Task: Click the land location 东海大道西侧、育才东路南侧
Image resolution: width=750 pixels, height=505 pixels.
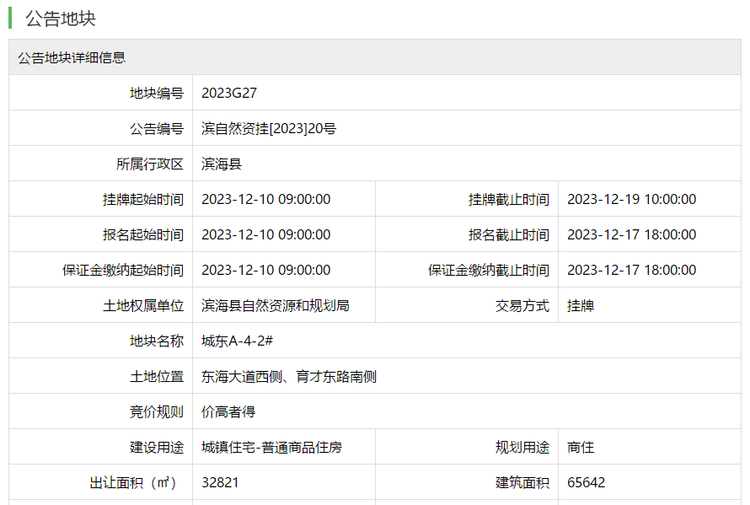Action: tap(289, 377)
